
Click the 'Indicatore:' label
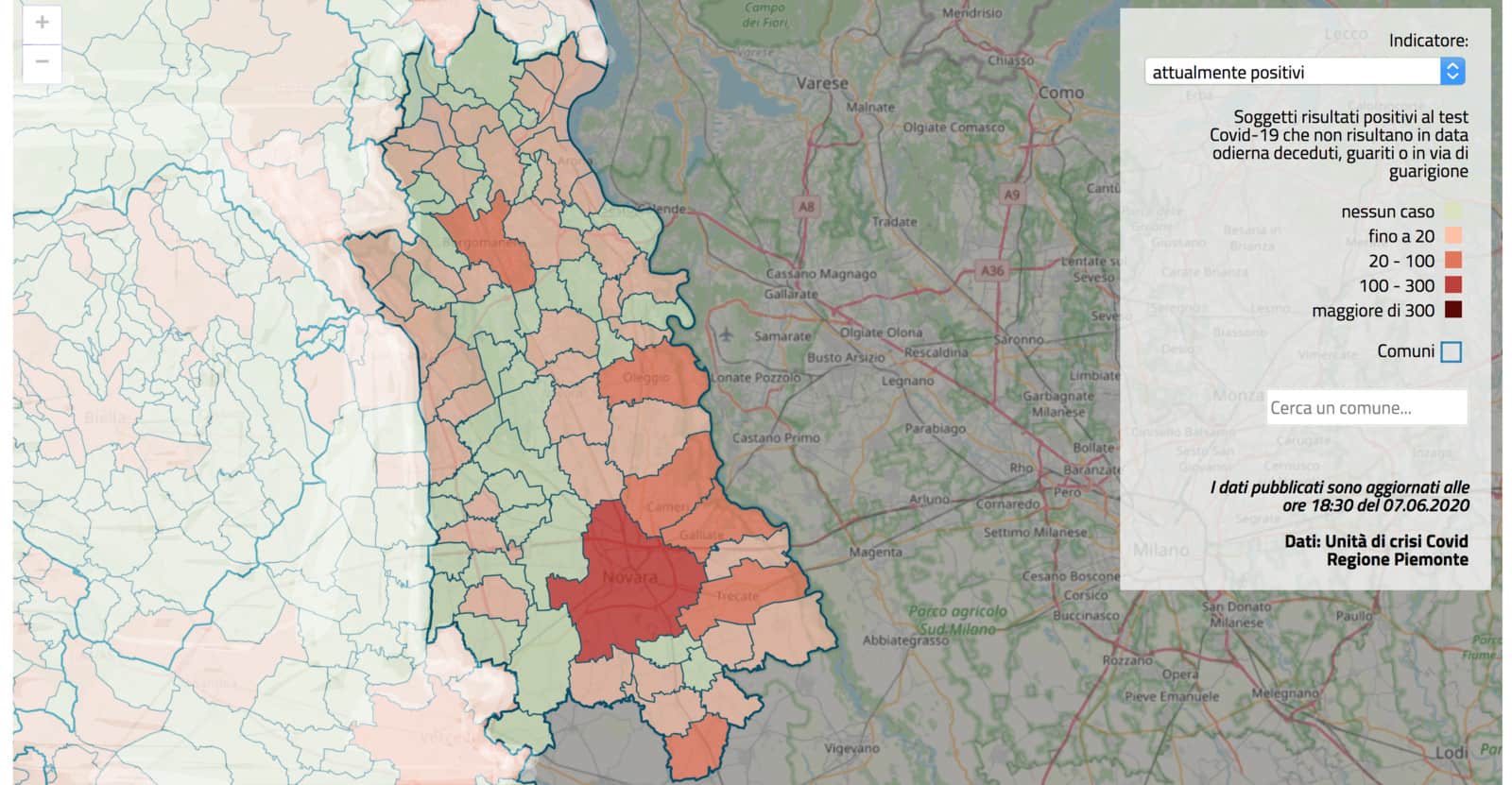(x=1428, y=41)
